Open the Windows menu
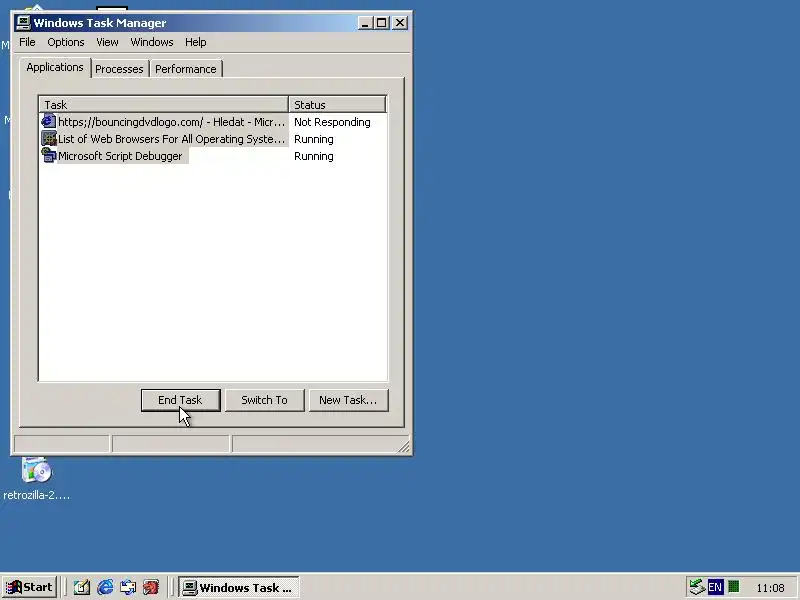The image size is (800, 600). [152, 42]
